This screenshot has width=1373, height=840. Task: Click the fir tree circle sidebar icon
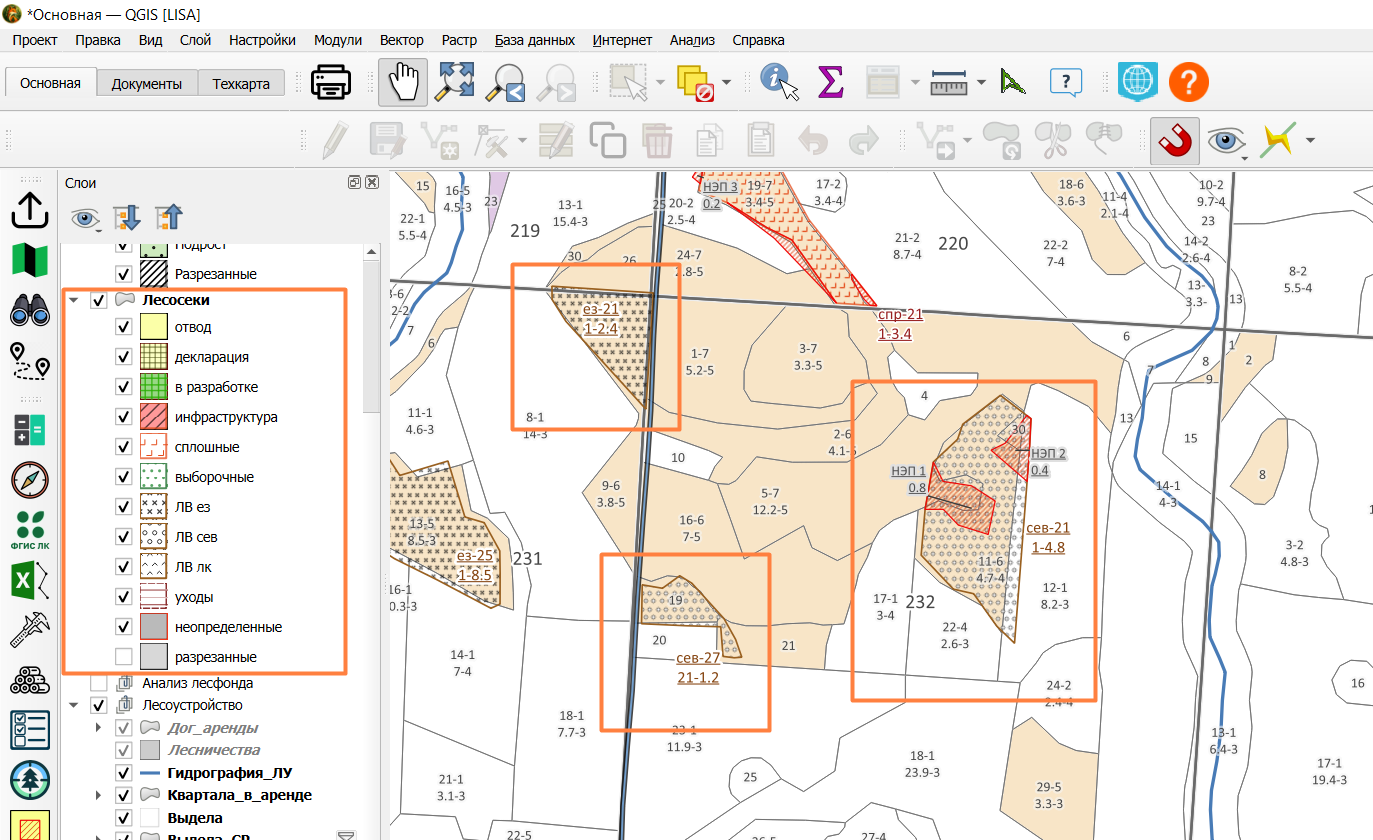point(30,780)
